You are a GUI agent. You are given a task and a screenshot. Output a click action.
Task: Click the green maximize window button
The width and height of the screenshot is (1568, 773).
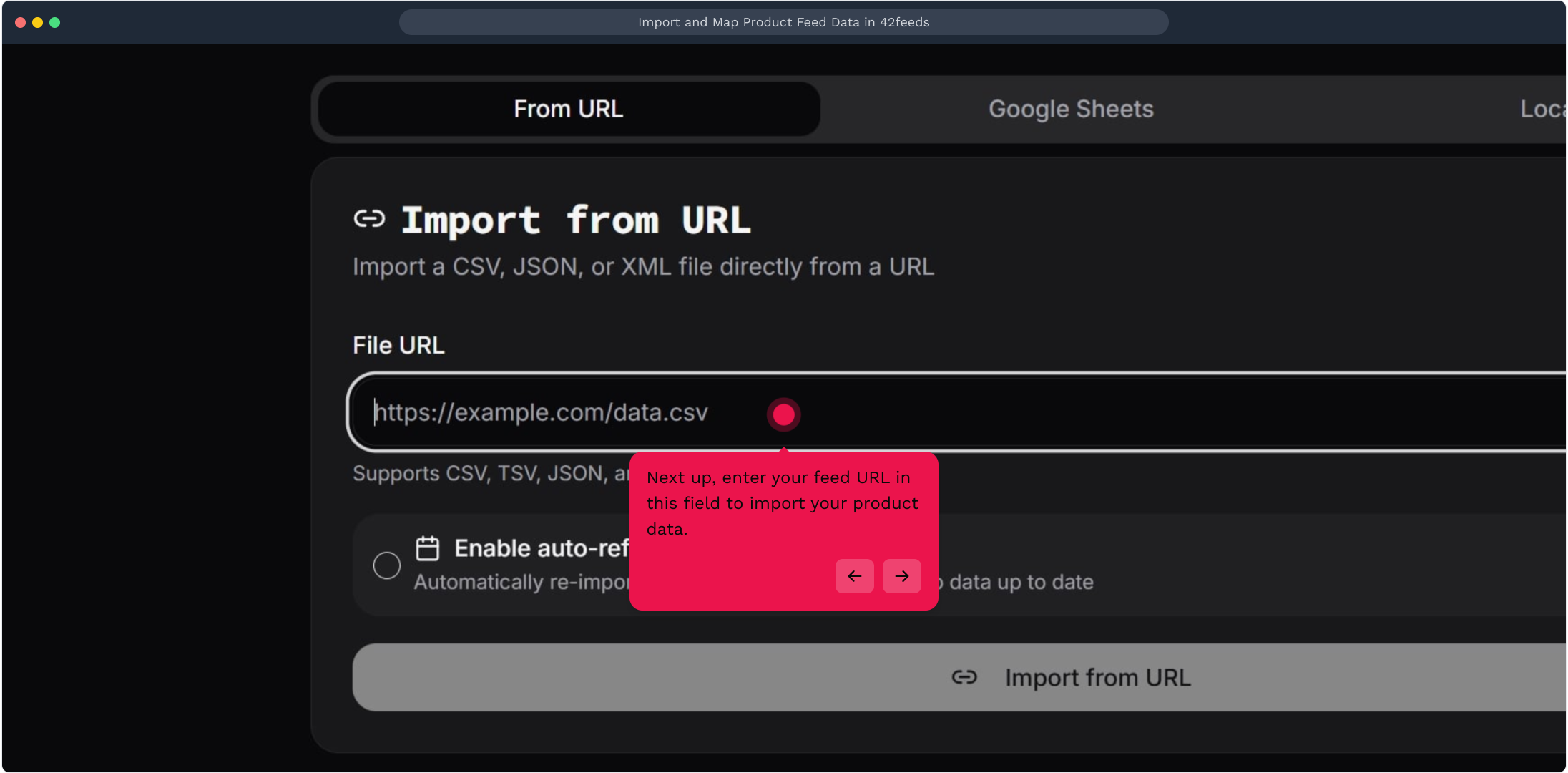point(55,22)
